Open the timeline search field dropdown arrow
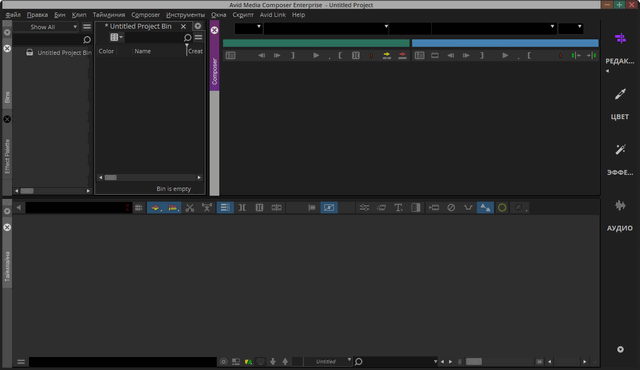Screen dimensions: 640x370 click(436, 361)
